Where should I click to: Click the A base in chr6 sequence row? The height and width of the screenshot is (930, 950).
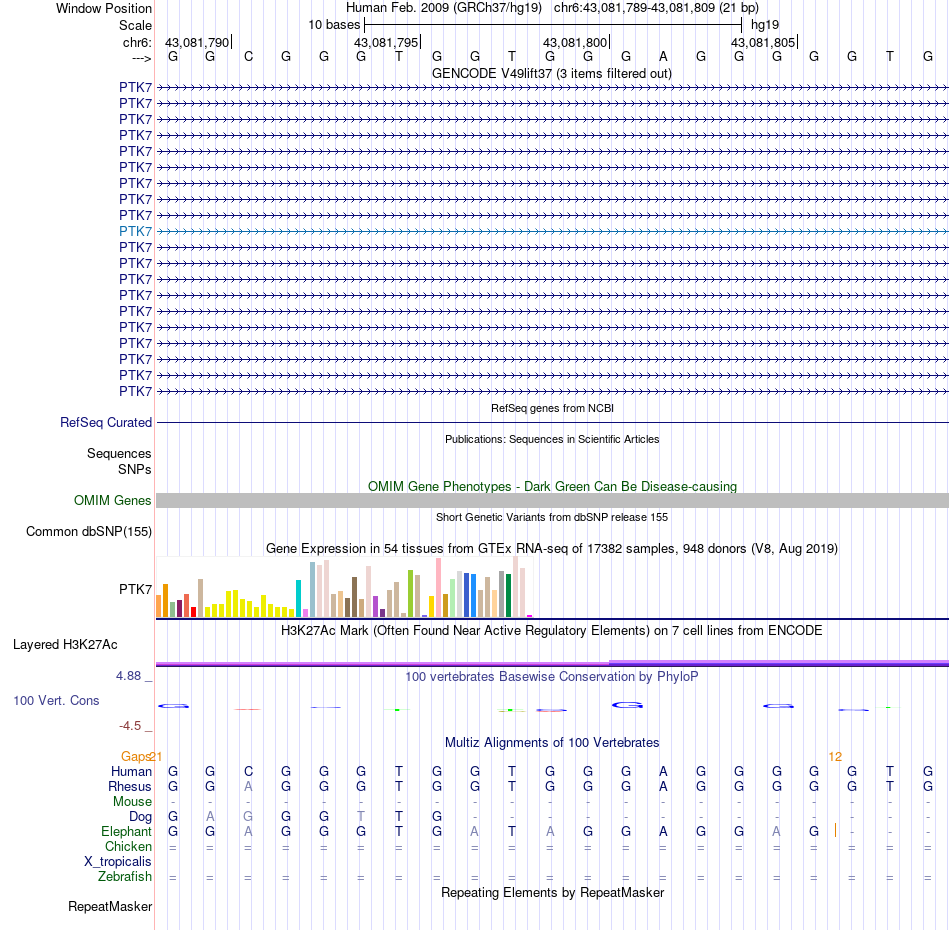(663, 57)
